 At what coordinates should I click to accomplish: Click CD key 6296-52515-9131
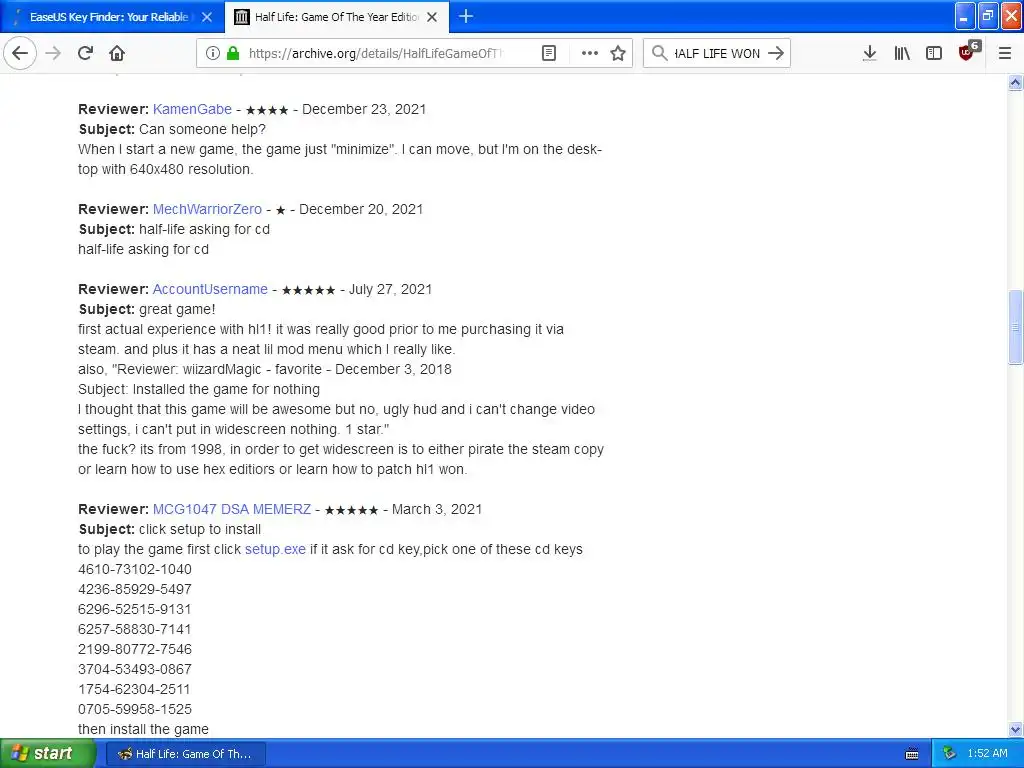(x=135, y=609)
